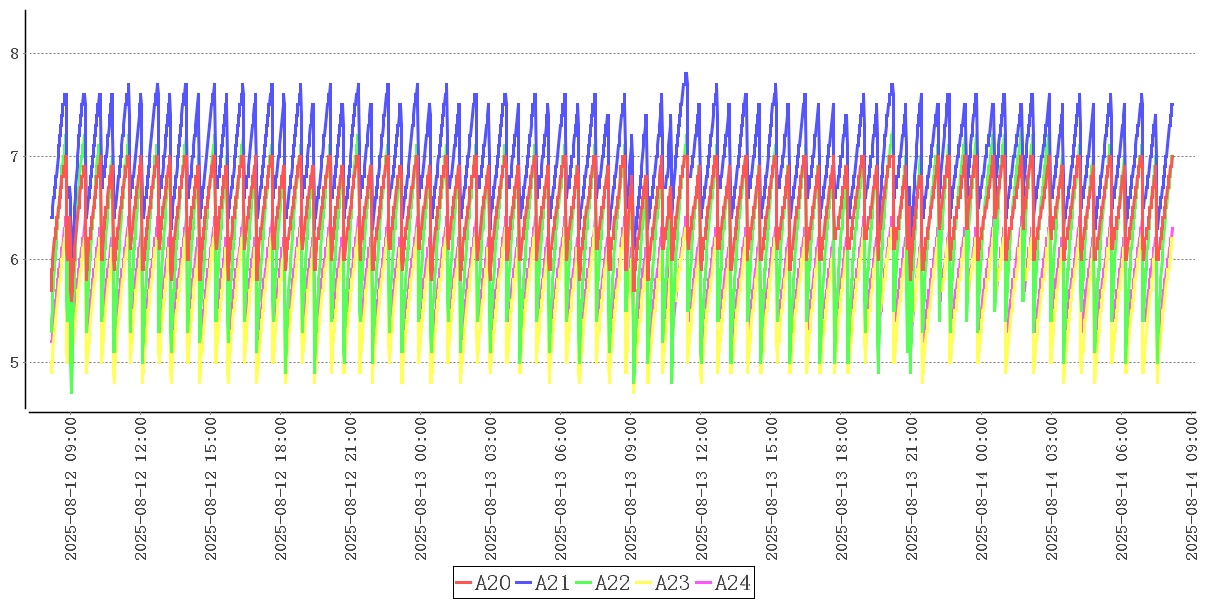
Task: Click the green A22 legend color swatch
Action: (x=584, y=583)
